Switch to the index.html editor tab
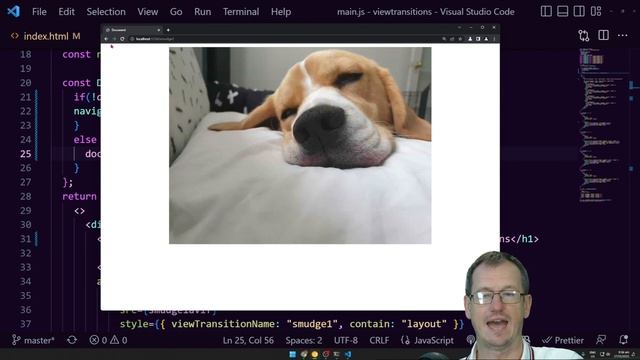Screen dimensions: 640x360 click(x=46, y=36)
